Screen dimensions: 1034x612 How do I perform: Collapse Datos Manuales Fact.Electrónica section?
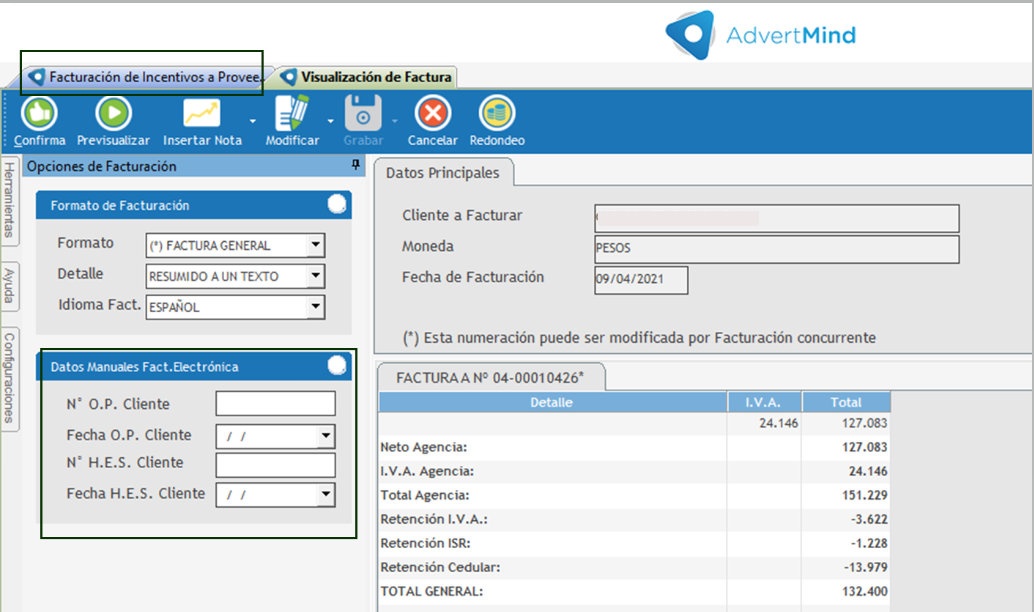(337, 366)
